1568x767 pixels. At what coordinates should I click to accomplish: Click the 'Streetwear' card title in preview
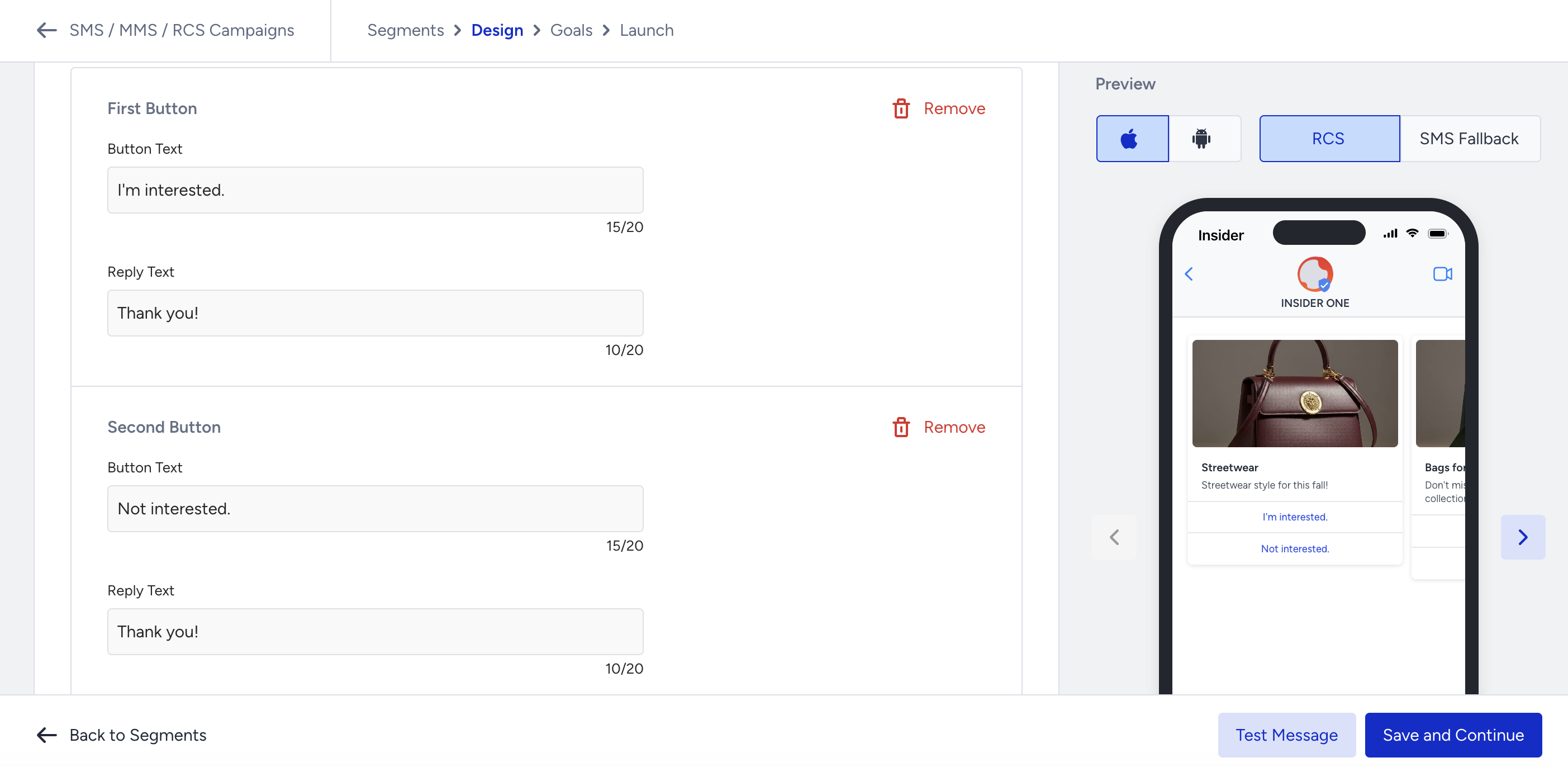(x=1229, y=467)
